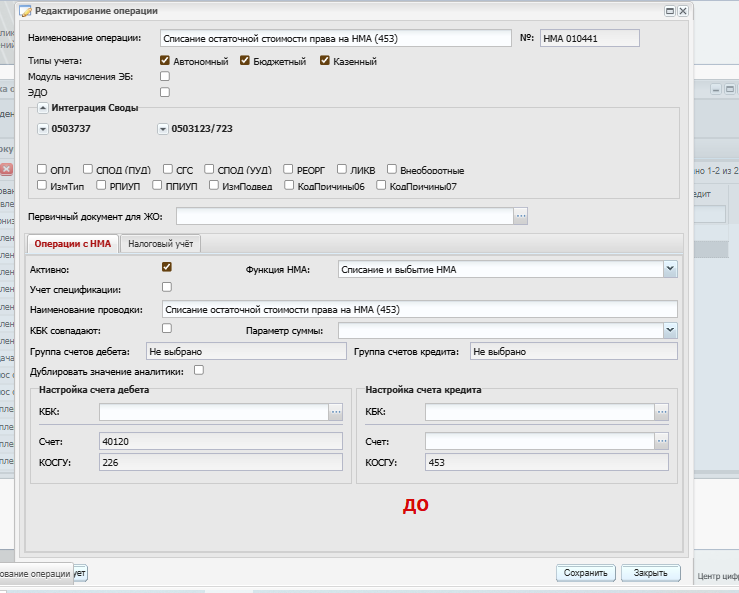The height and width of the screenshot is (593, 739).
Task: Check the ОПЛ option
Action: 42,169
